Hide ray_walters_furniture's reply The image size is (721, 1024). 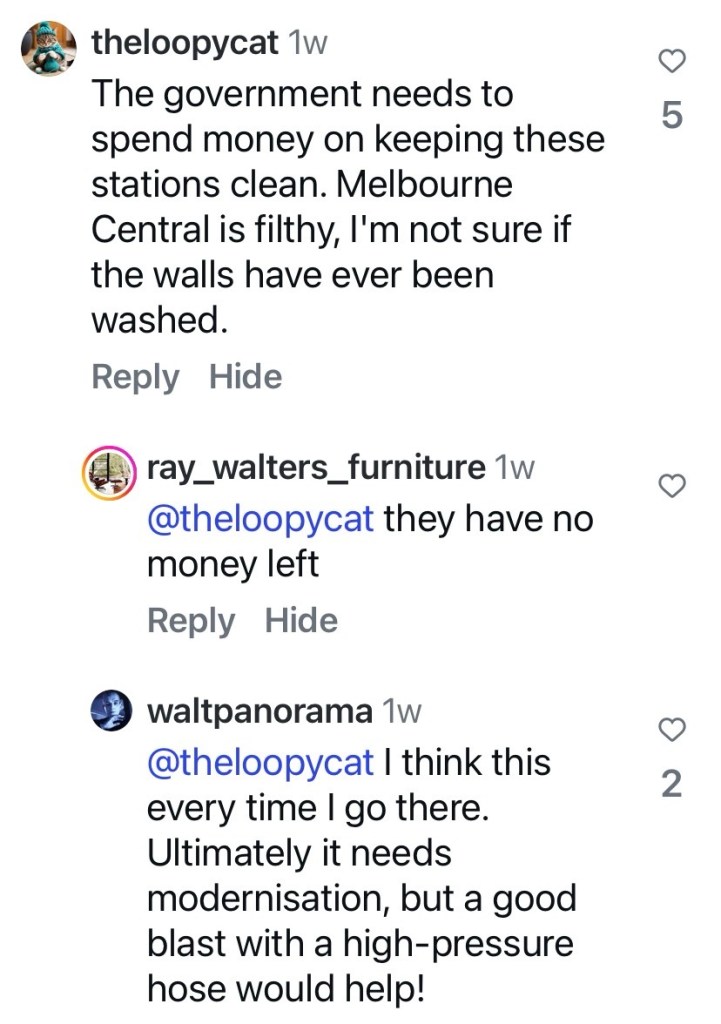pos(302,621)
